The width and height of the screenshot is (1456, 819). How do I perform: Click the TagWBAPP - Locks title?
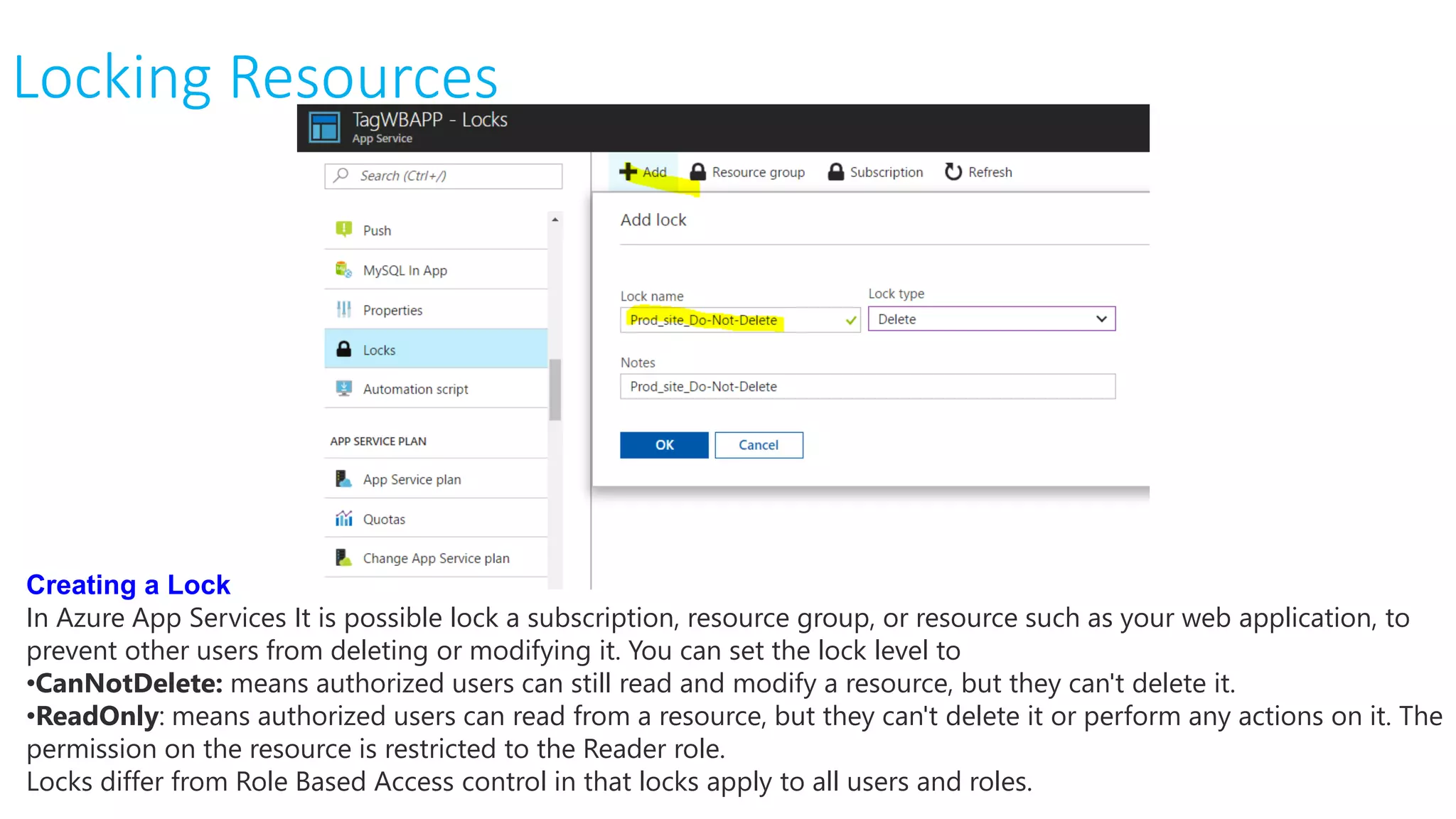[429, 119]
